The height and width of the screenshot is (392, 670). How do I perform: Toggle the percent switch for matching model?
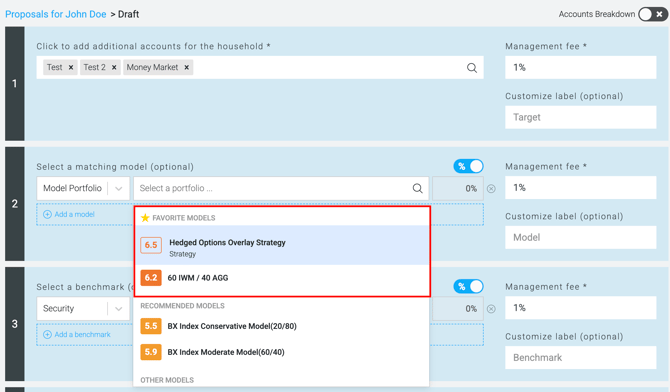point(468,166)
